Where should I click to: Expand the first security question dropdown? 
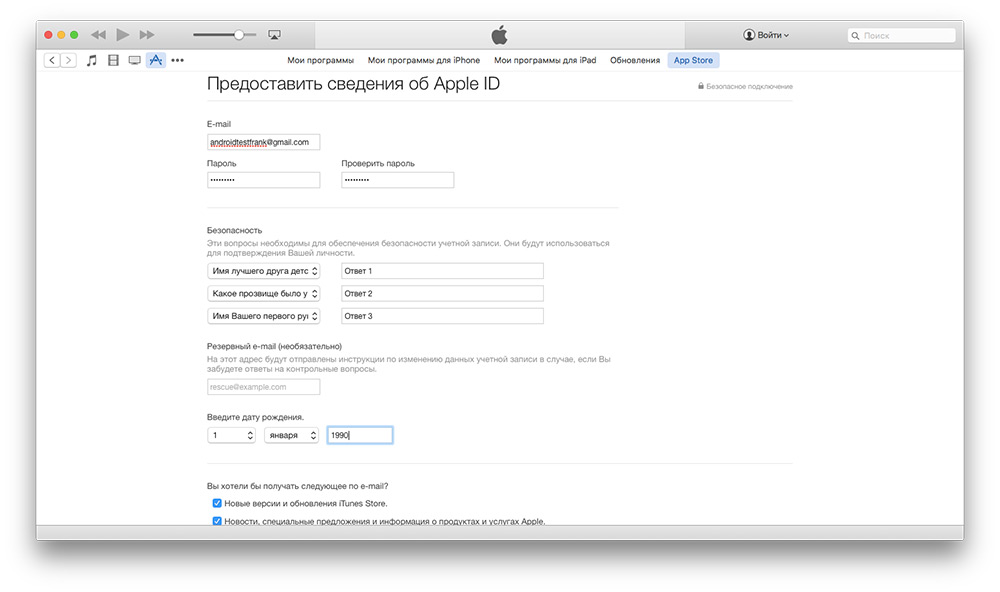click(264, 271)
